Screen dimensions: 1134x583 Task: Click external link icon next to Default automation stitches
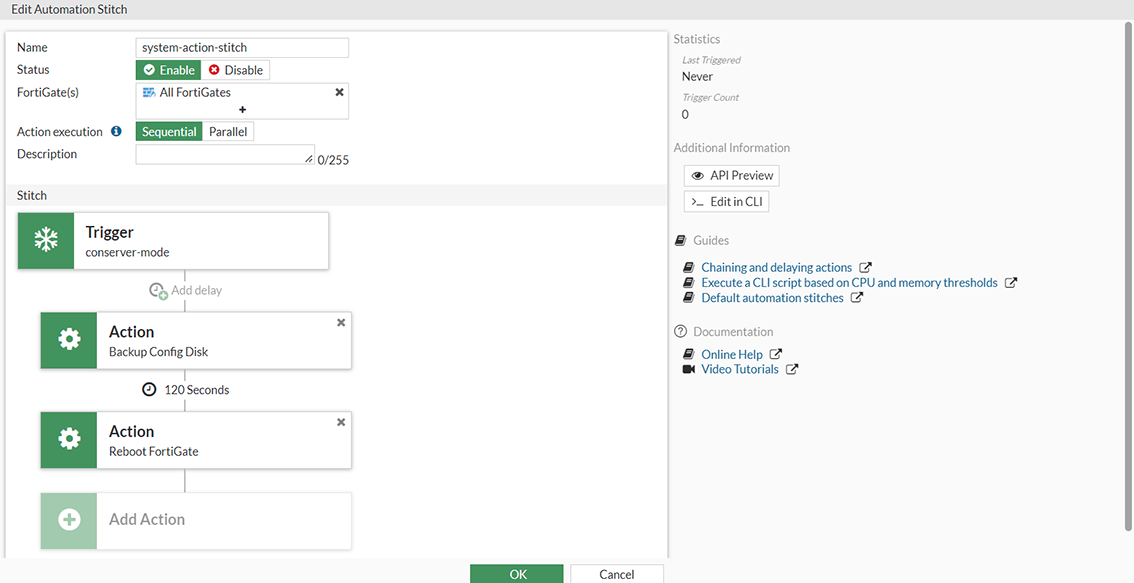[856, 298]
